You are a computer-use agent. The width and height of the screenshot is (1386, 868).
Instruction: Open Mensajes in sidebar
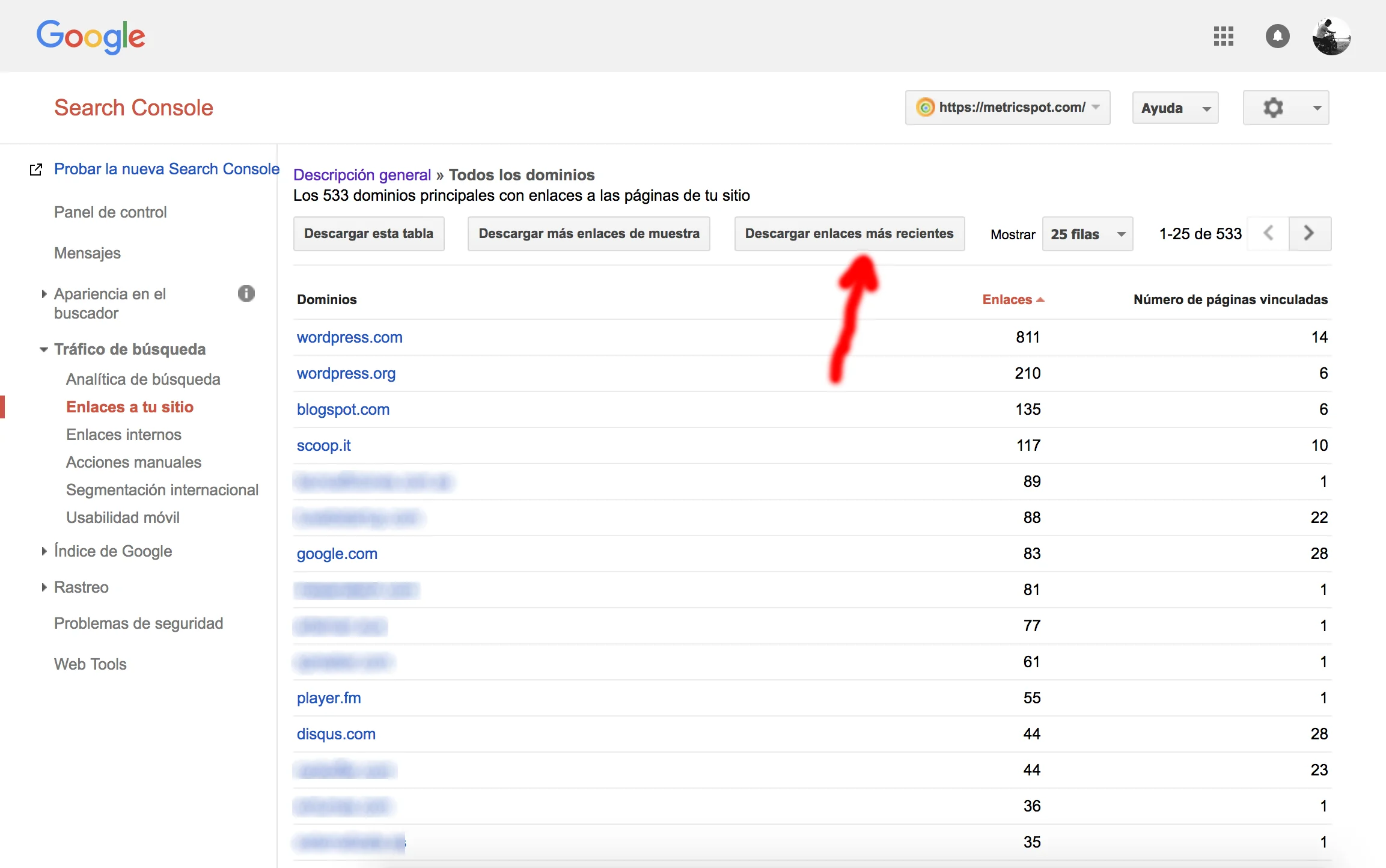(x=87, y=253)
